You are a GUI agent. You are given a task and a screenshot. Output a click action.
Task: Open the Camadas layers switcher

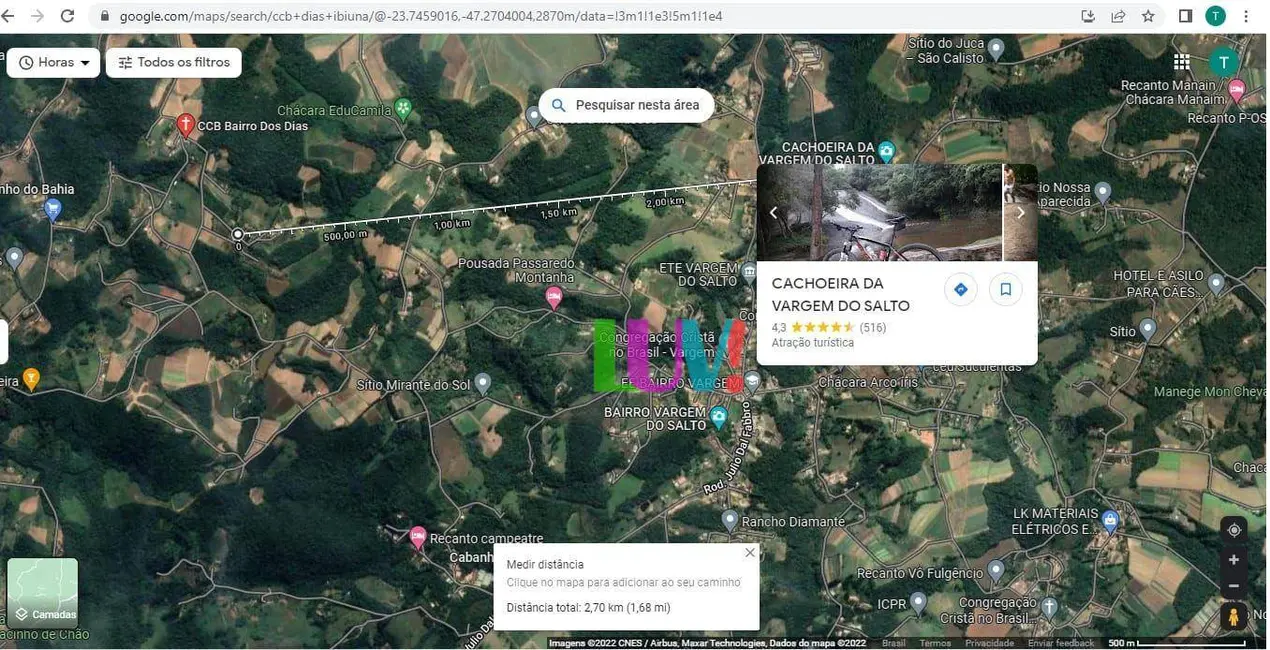[42, 590]
